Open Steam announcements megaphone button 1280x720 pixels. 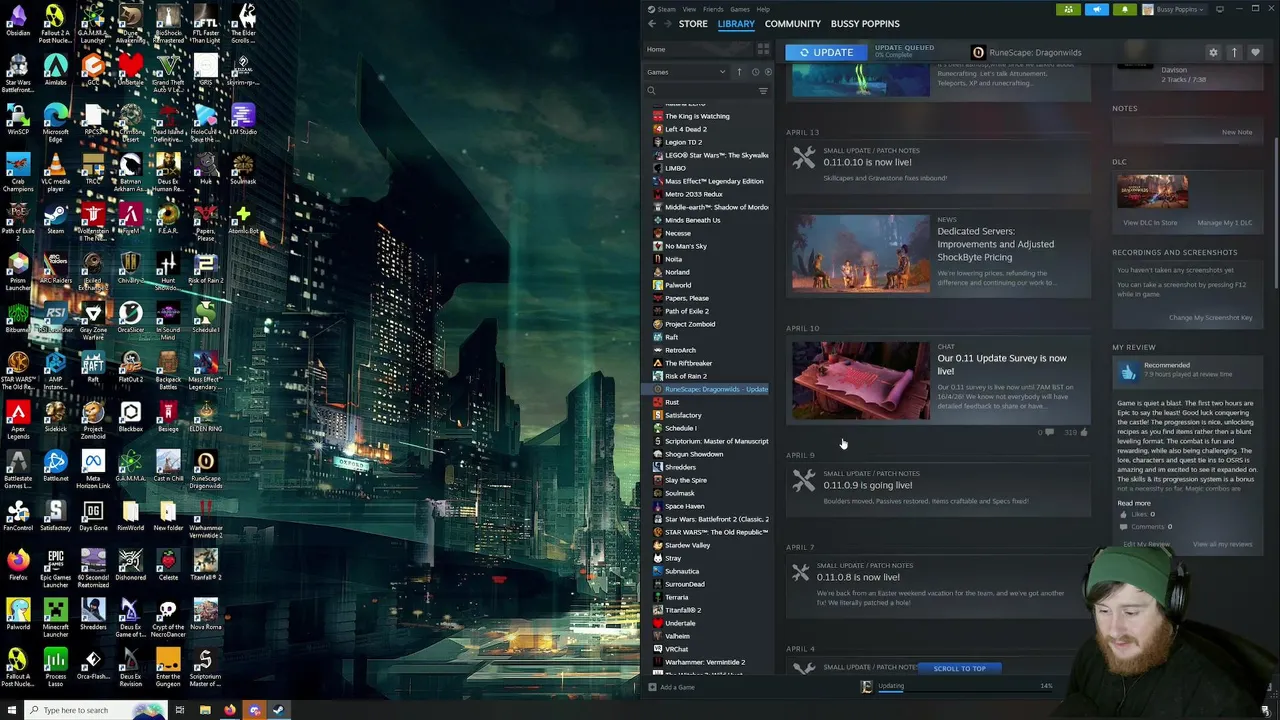[x=1096, y=9]
